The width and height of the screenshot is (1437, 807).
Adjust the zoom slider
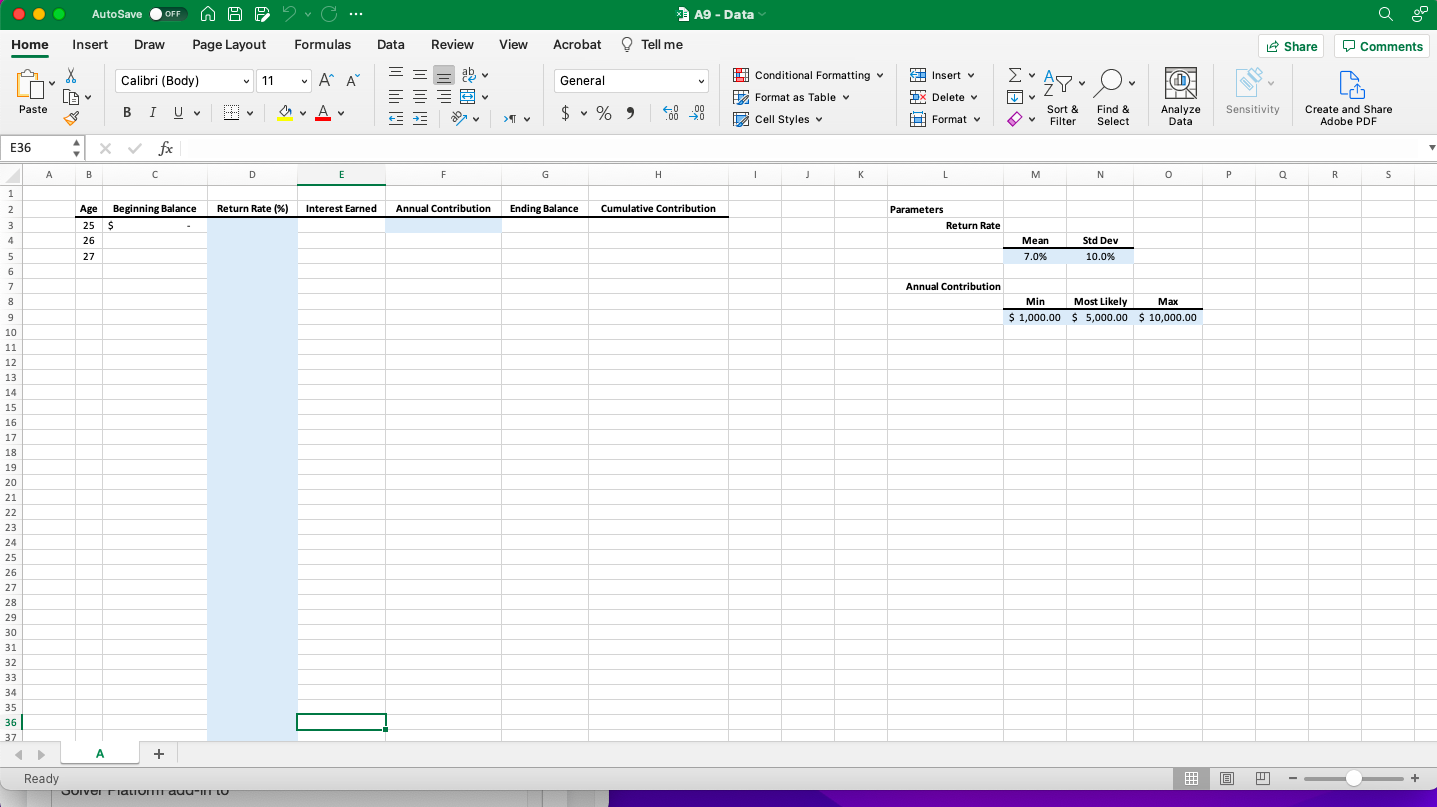(1354, 778)
